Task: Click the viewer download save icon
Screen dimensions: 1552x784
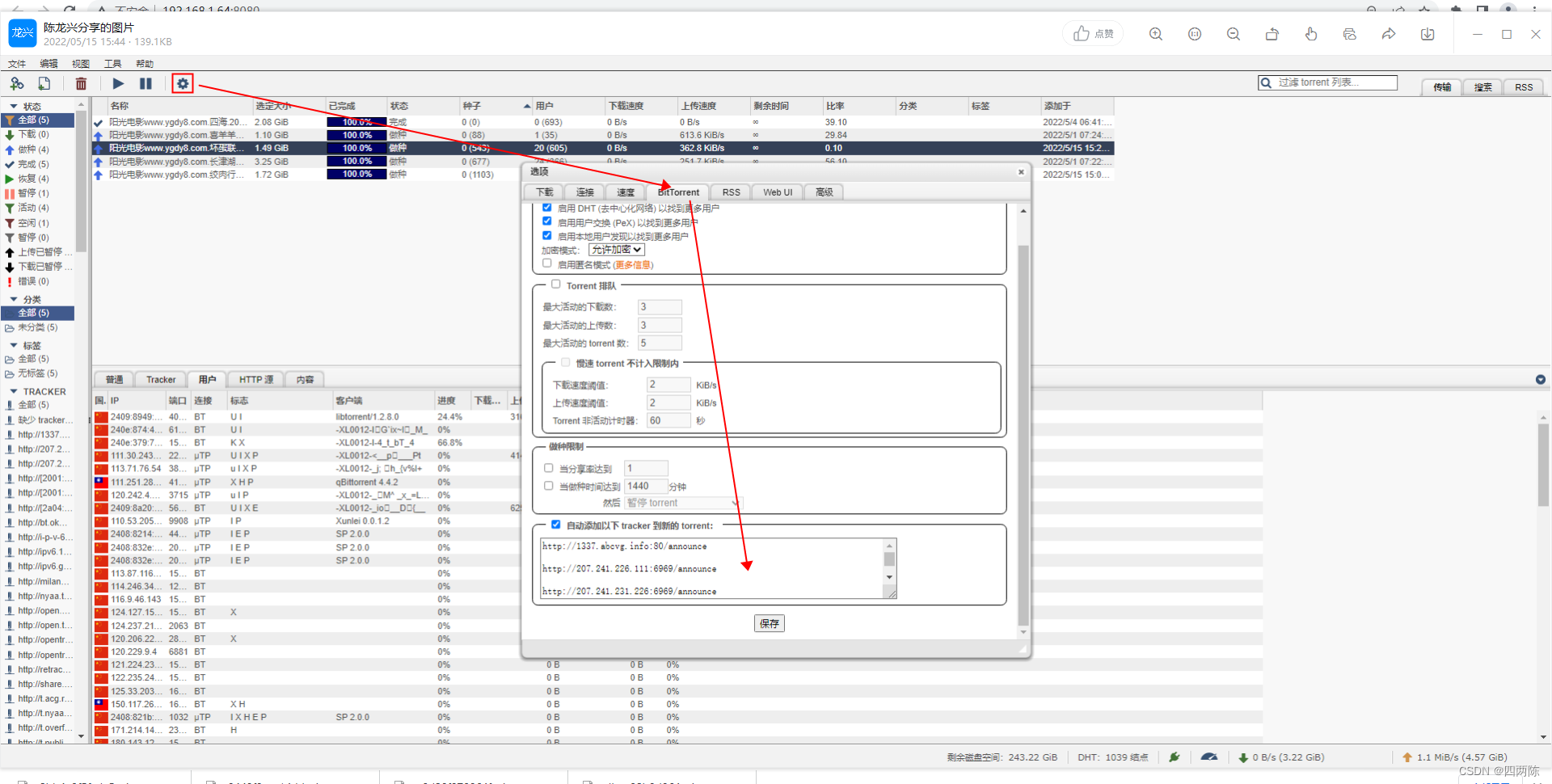Action: point(1428,34)
